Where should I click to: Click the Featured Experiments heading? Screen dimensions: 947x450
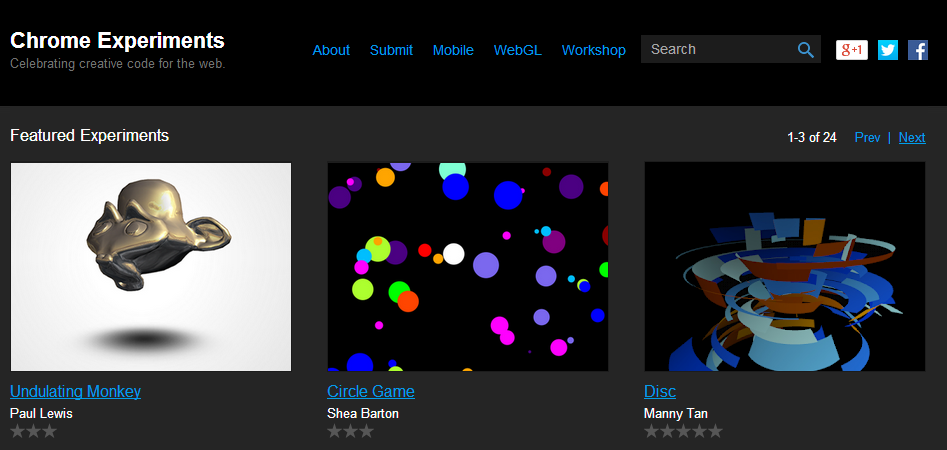click(x=89, y=135)
